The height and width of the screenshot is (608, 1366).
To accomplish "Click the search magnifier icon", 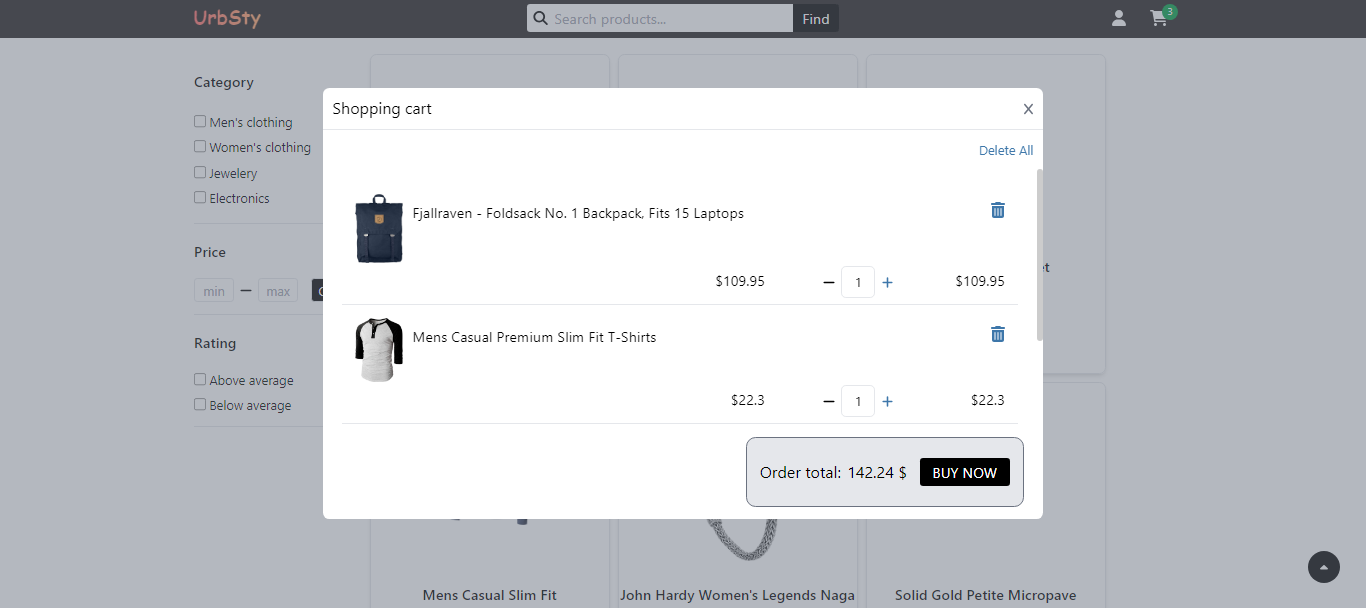I will click(x=541, y=18).
